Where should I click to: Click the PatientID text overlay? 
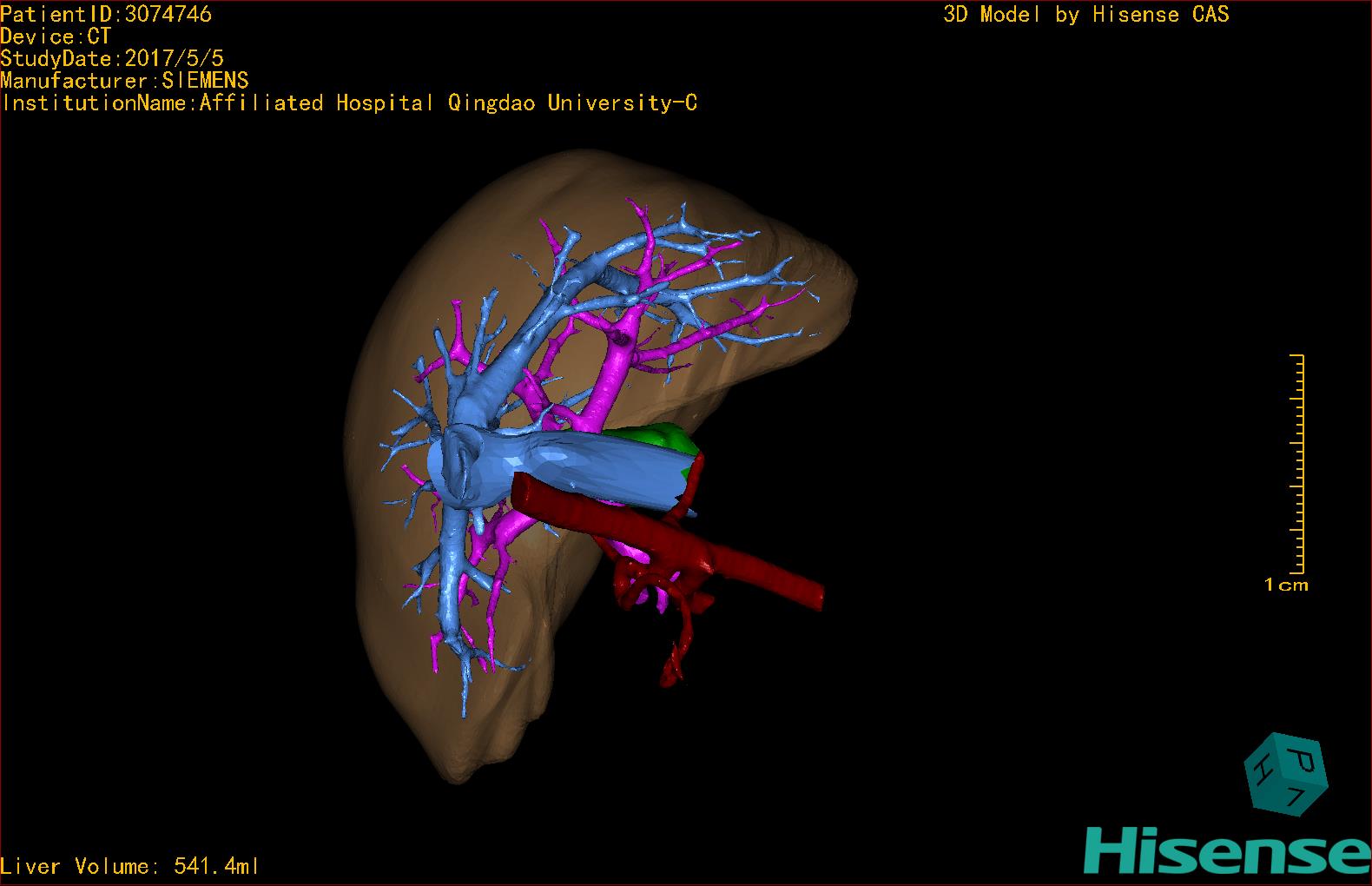pos(106,14)
